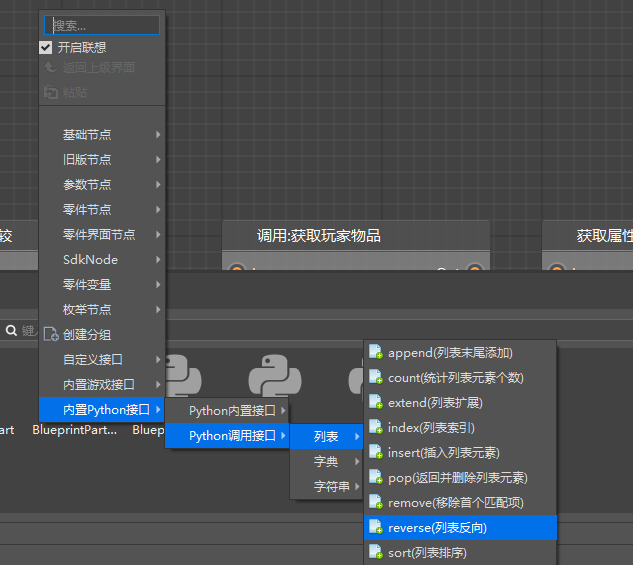
Task: Click the output pin on 调用:获取玩家物品 node
Action: click(475, 267)
